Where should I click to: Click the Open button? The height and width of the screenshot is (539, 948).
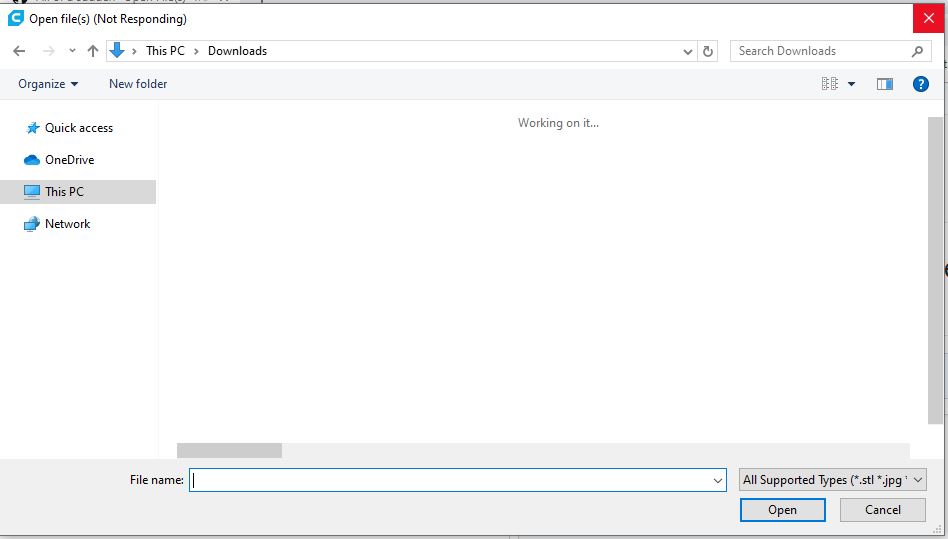tap(782, 510)
